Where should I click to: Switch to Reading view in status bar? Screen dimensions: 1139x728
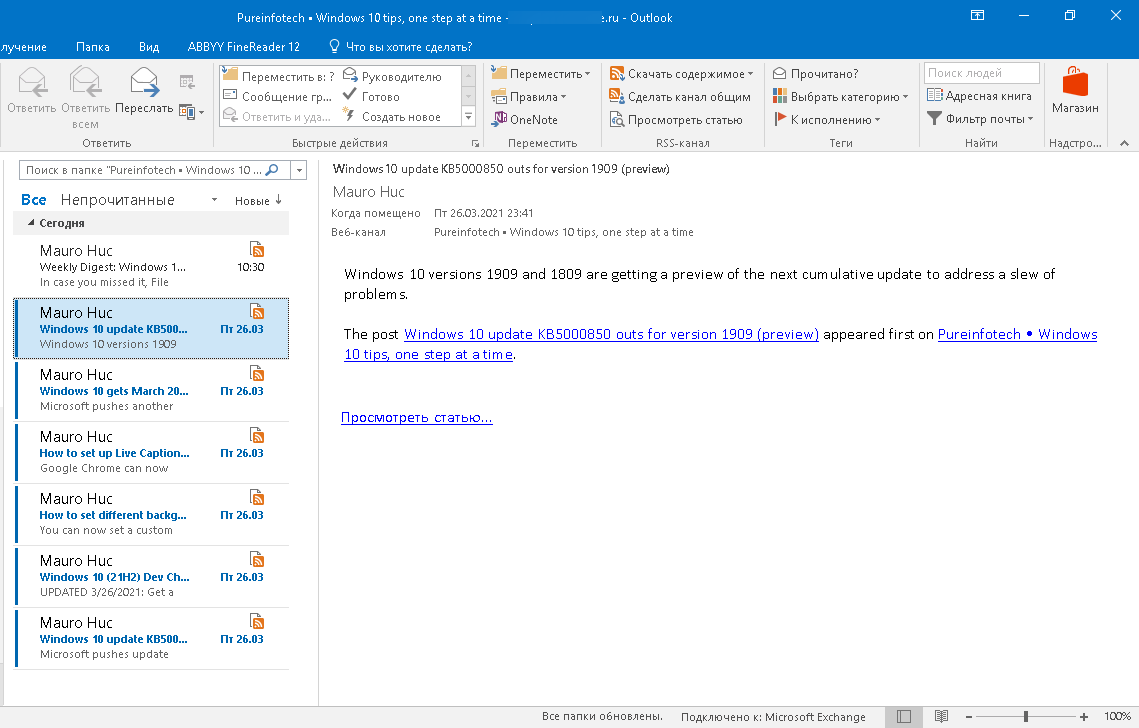tap(941, 716)
